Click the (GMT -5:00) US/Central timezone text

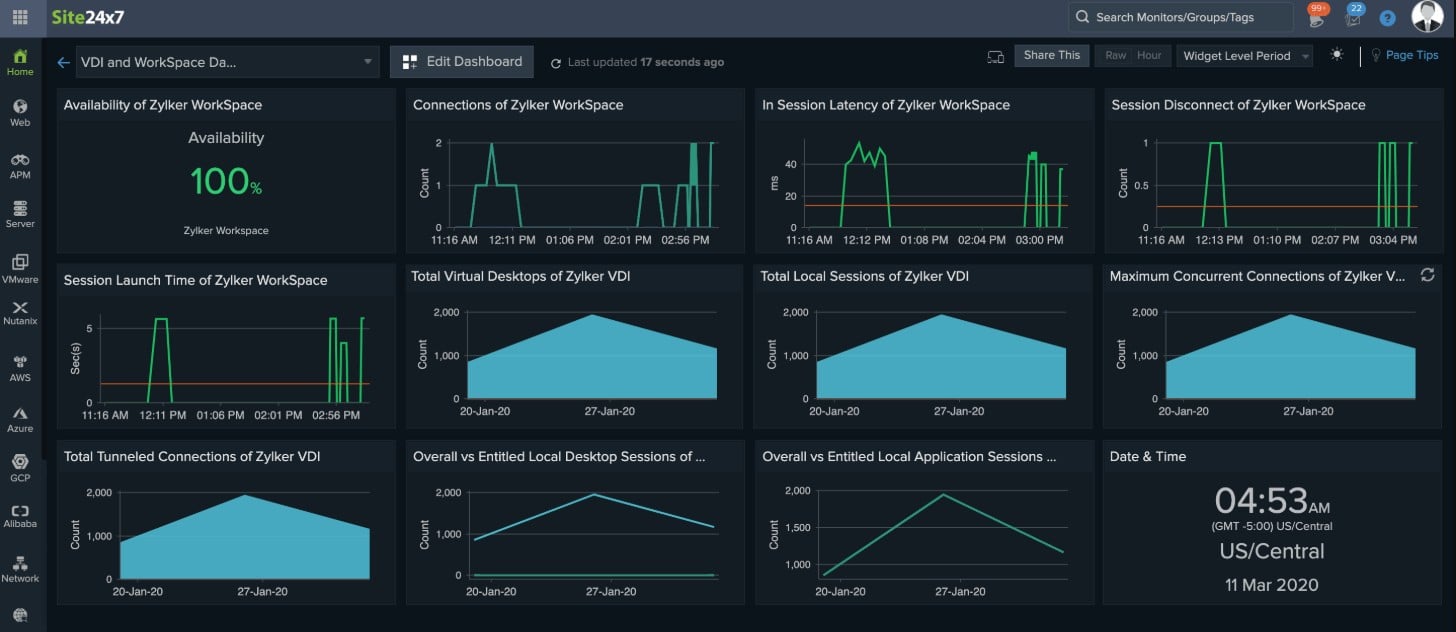pyautogui.click(x=1272, y=526)
